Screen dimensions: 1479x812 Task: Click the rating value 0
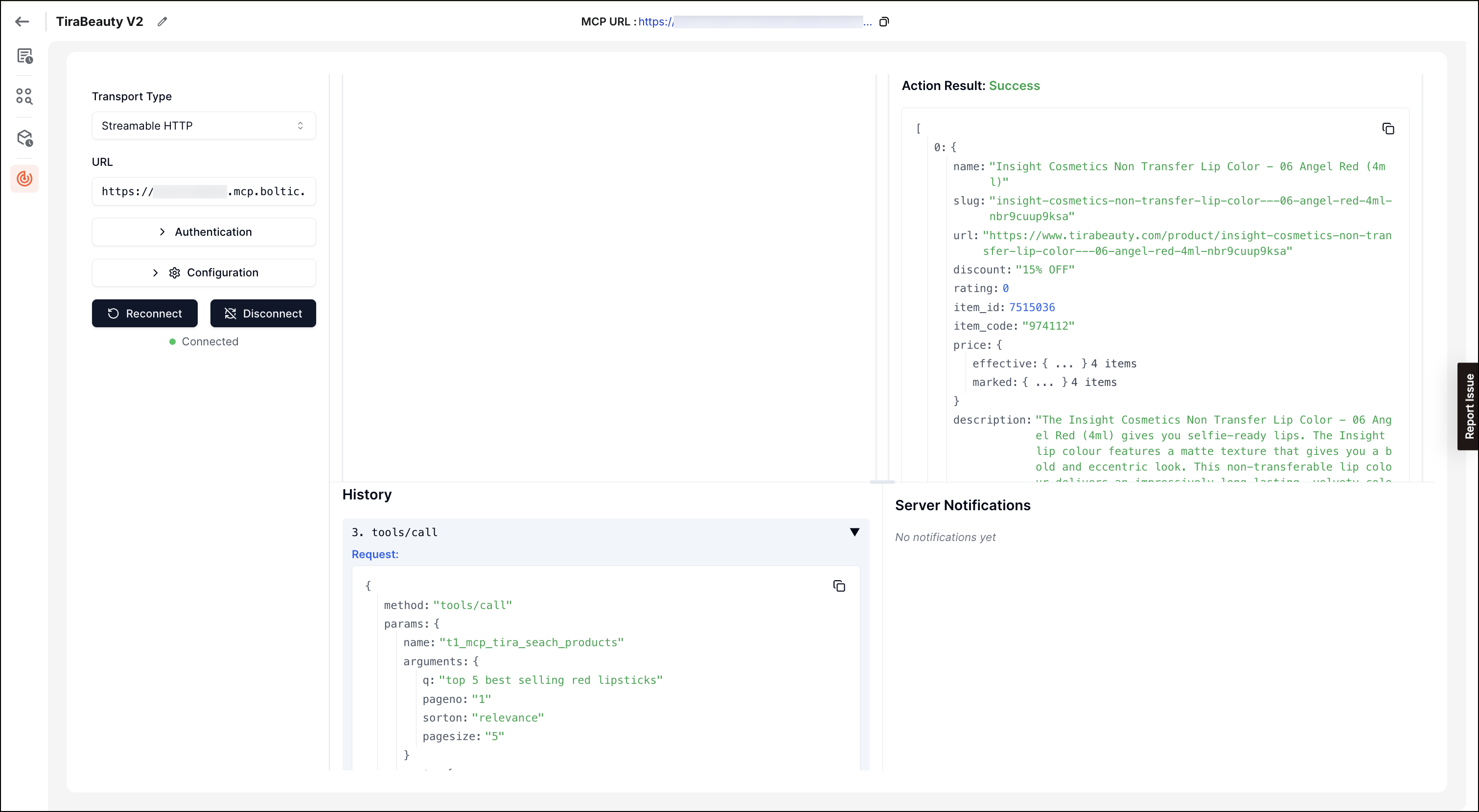[1005, 289]
